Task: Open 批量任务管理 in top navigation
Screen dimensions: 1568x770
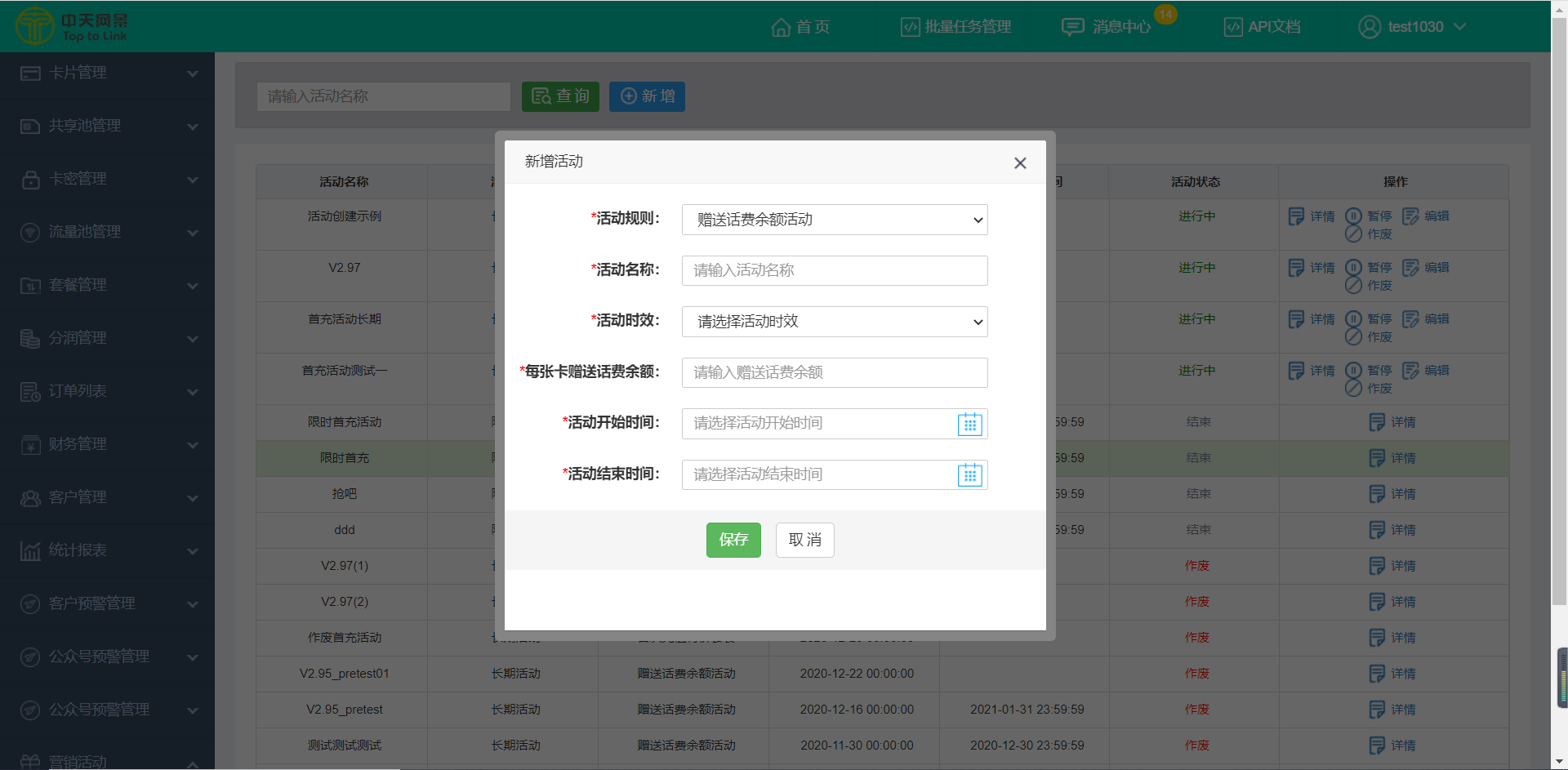Action: (x=955, y=27)
